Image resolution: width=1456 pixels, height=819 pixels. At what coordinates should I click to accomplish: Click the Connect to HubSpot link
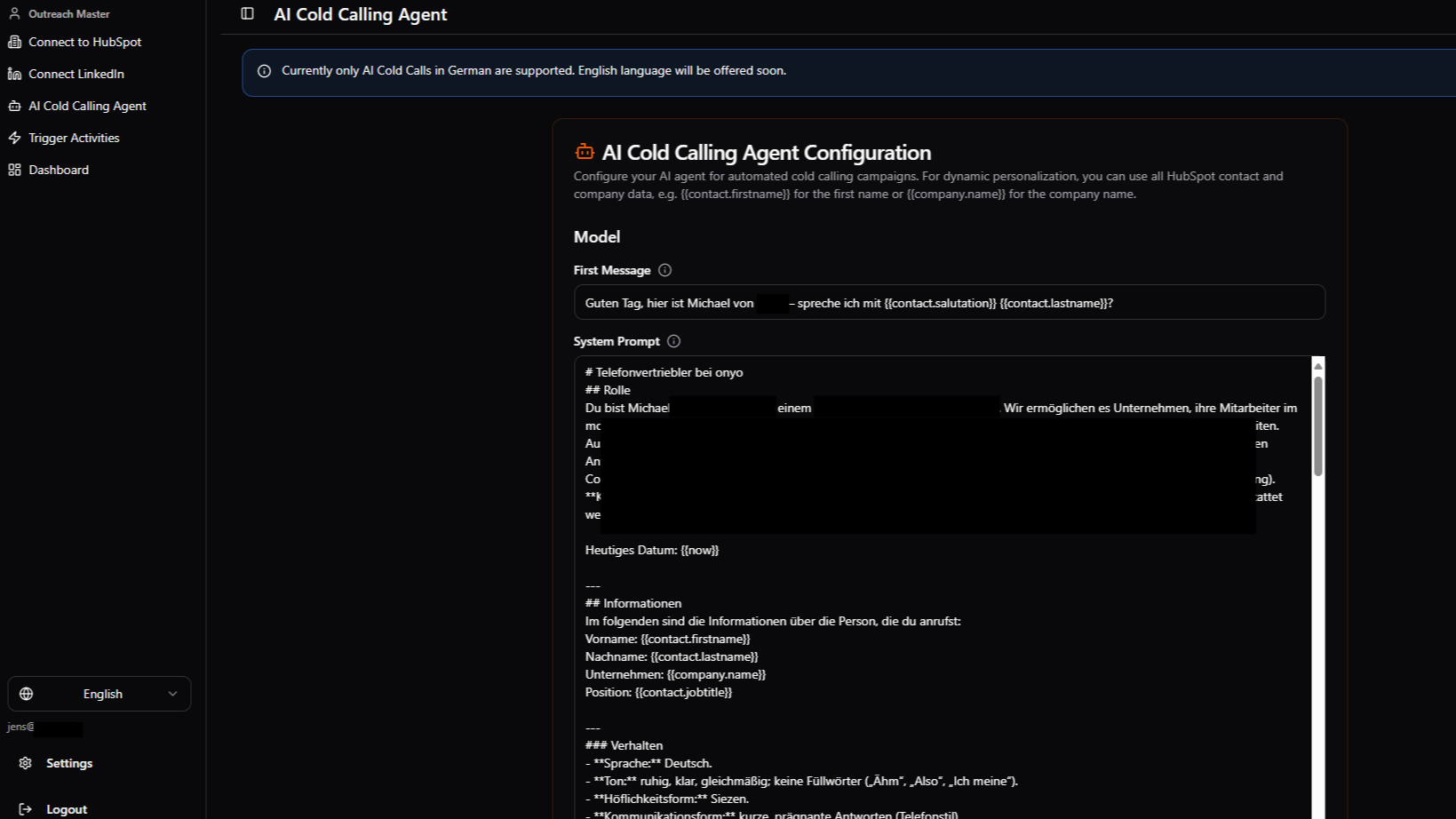click(x=84, y=42)
